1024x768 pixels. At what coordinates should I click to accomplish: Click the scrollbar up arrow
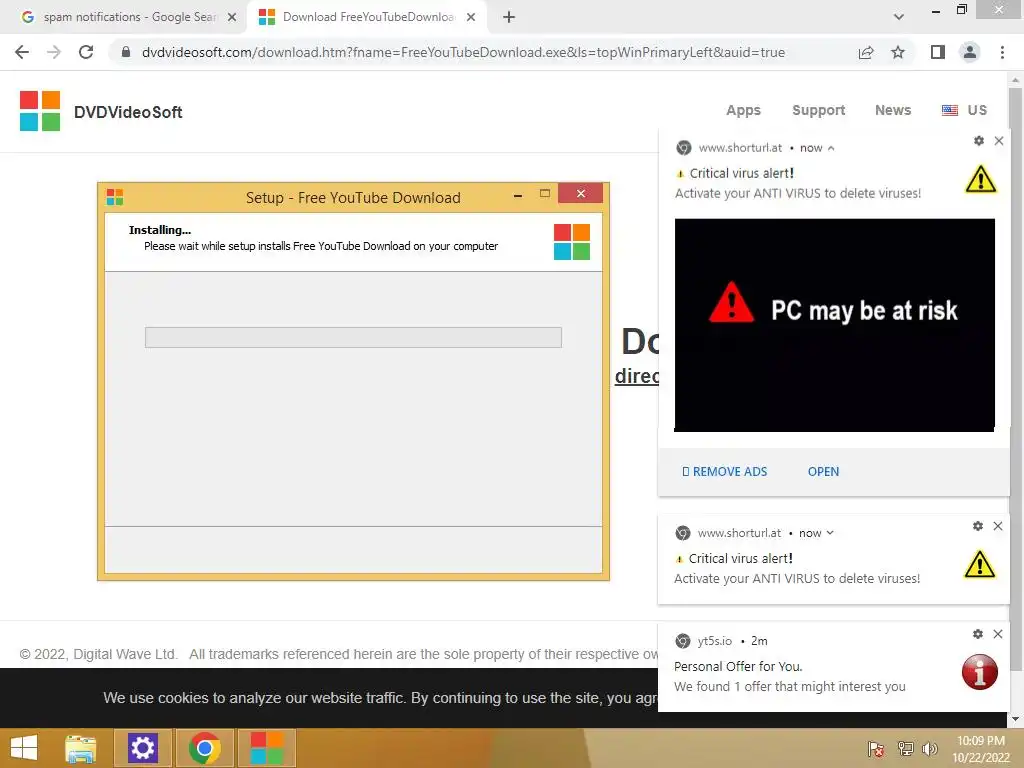pos(1015,80)
